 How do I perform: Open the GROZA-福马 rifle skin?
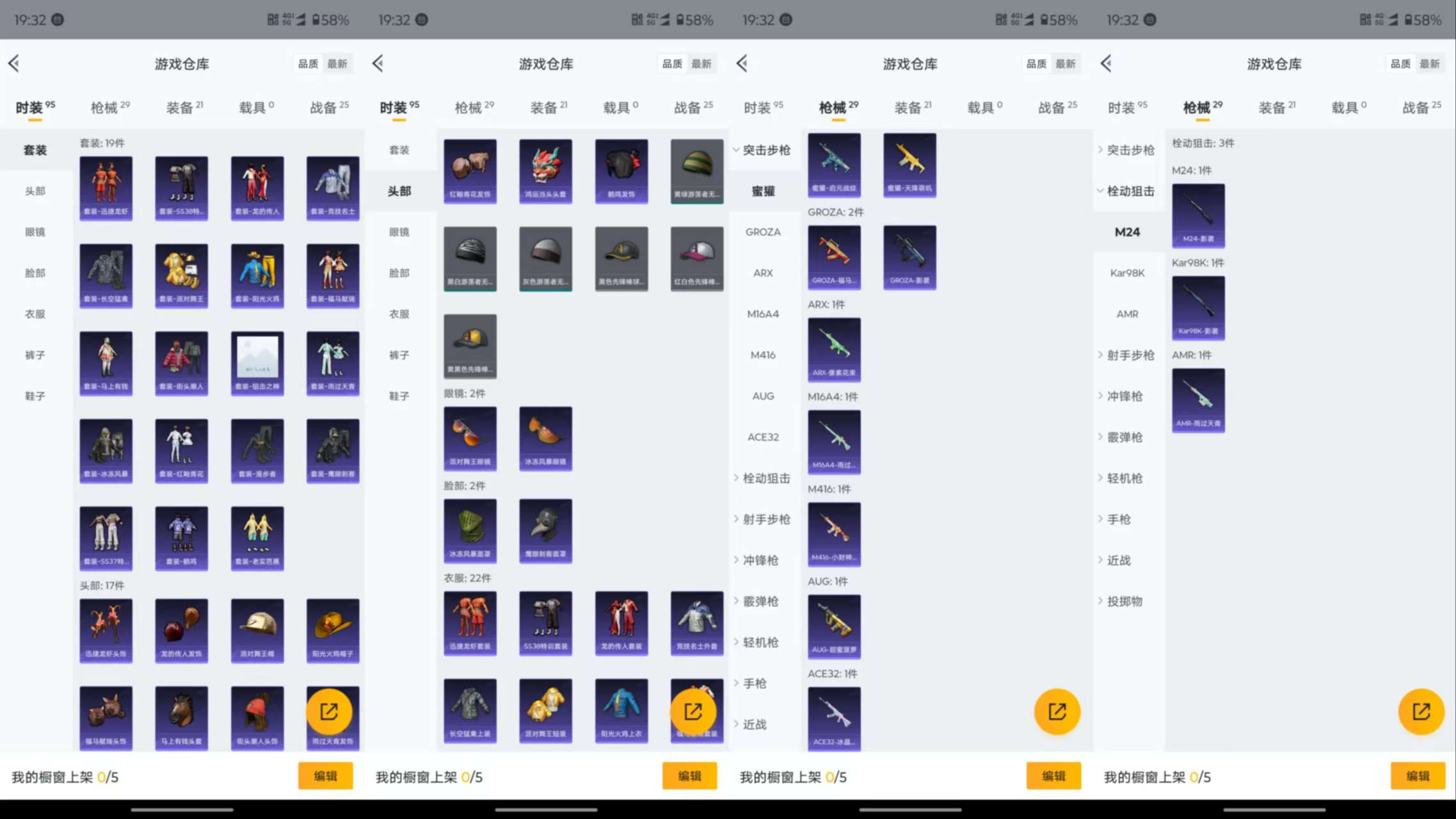(x=835, y=257)
